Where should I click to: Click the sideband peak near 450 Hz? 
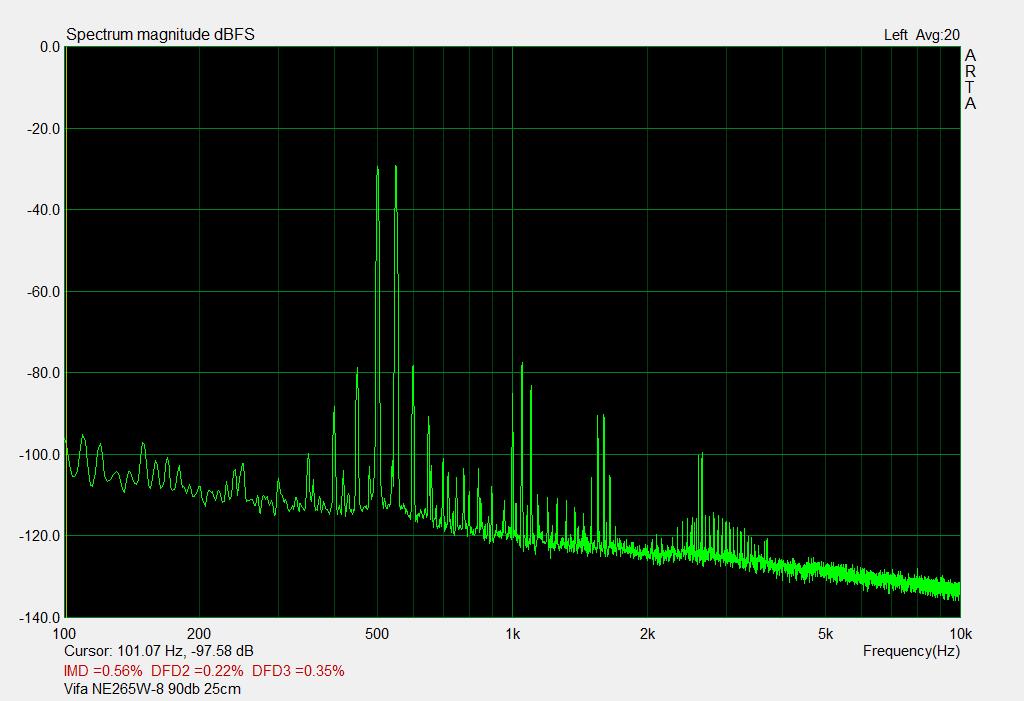(x=357, y=371)
